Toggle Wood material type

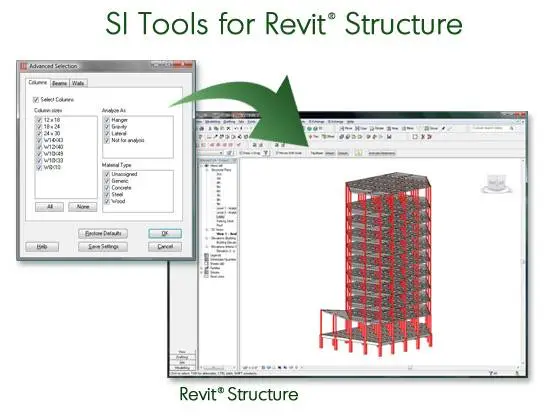pyautogui.click(x=107, y=201)
